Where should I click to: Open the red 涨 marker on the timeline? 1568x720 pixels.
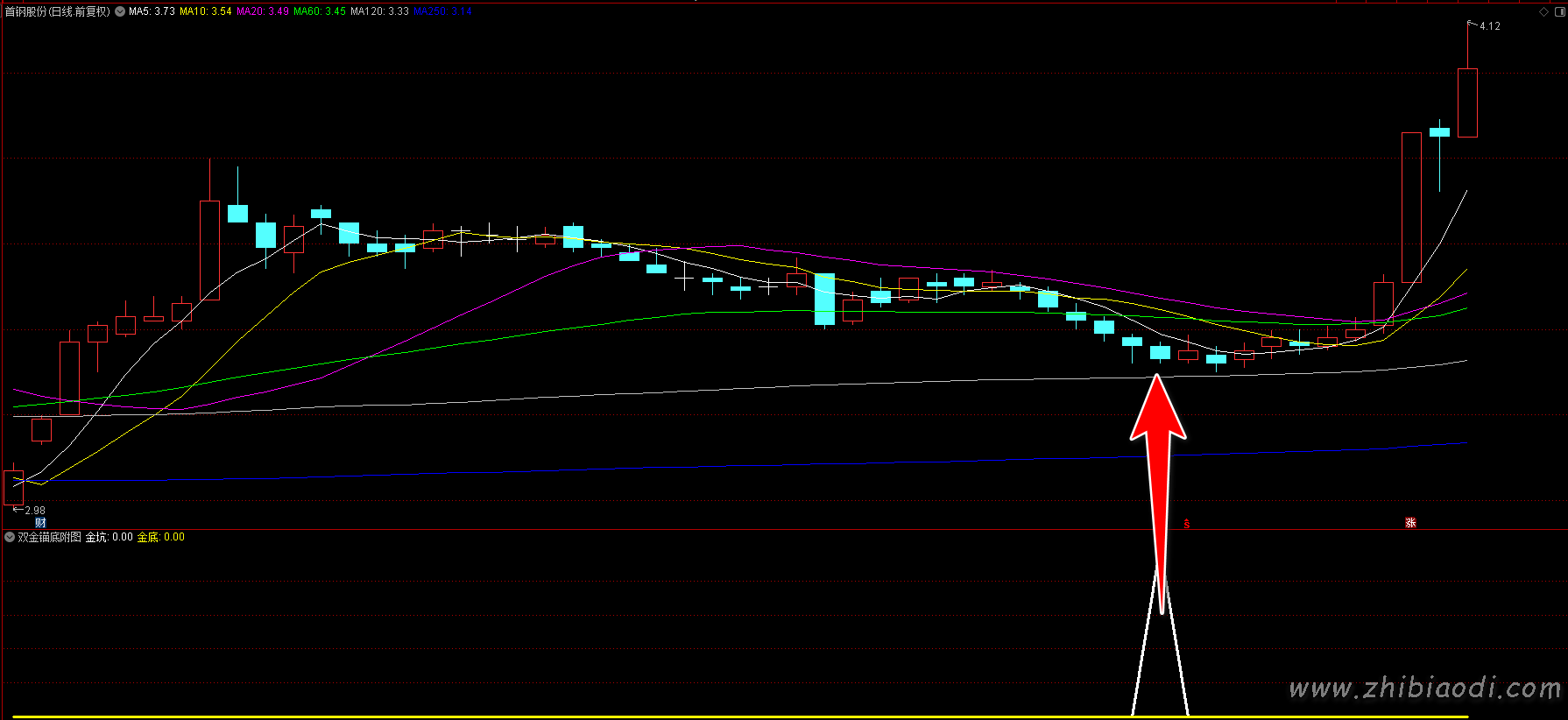[x=1410, y=523]
